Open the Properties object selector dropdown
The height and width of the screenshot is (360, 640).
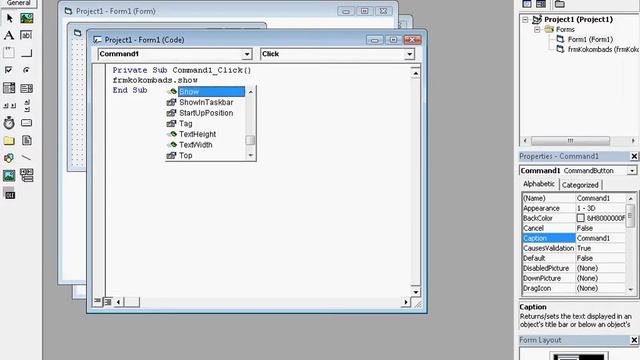(632, 171)
